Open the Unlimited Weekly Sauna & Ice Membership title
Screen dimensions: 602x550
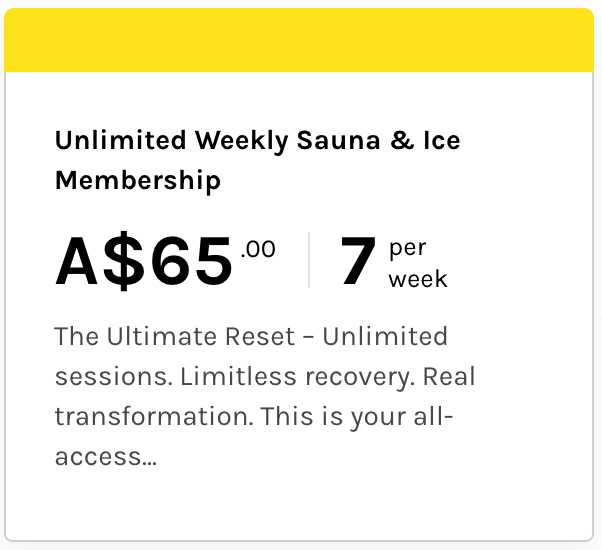pyautogui.click(x=258, y=160)
